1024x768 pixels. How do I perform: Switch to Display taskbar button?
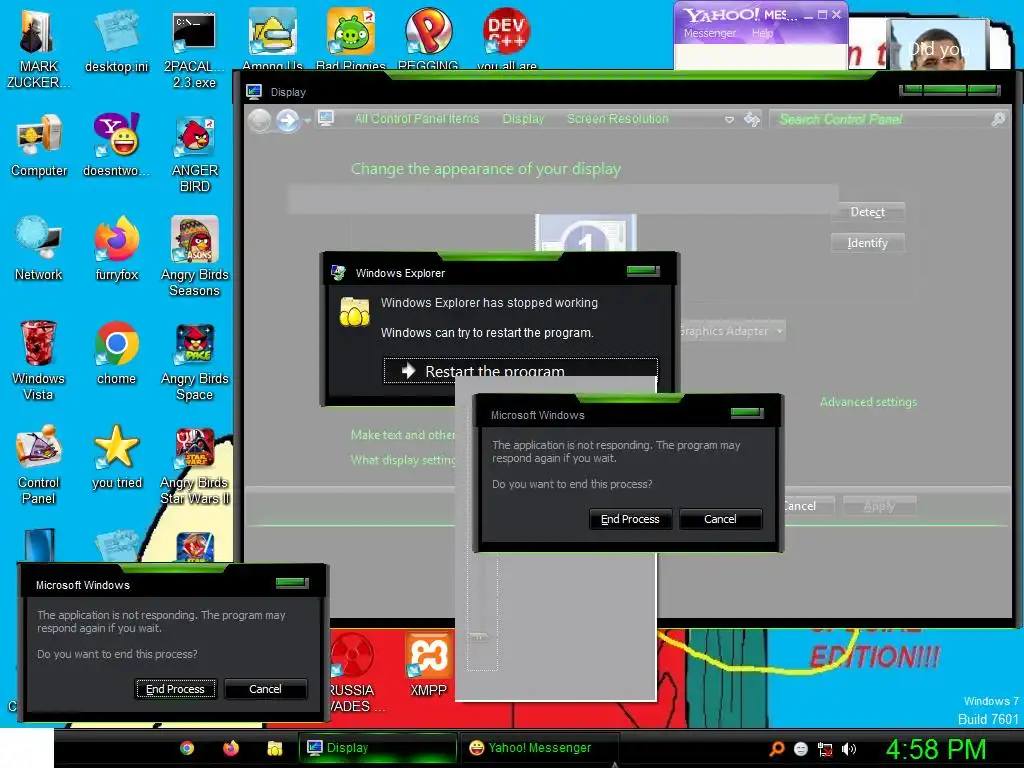[377, 748]
